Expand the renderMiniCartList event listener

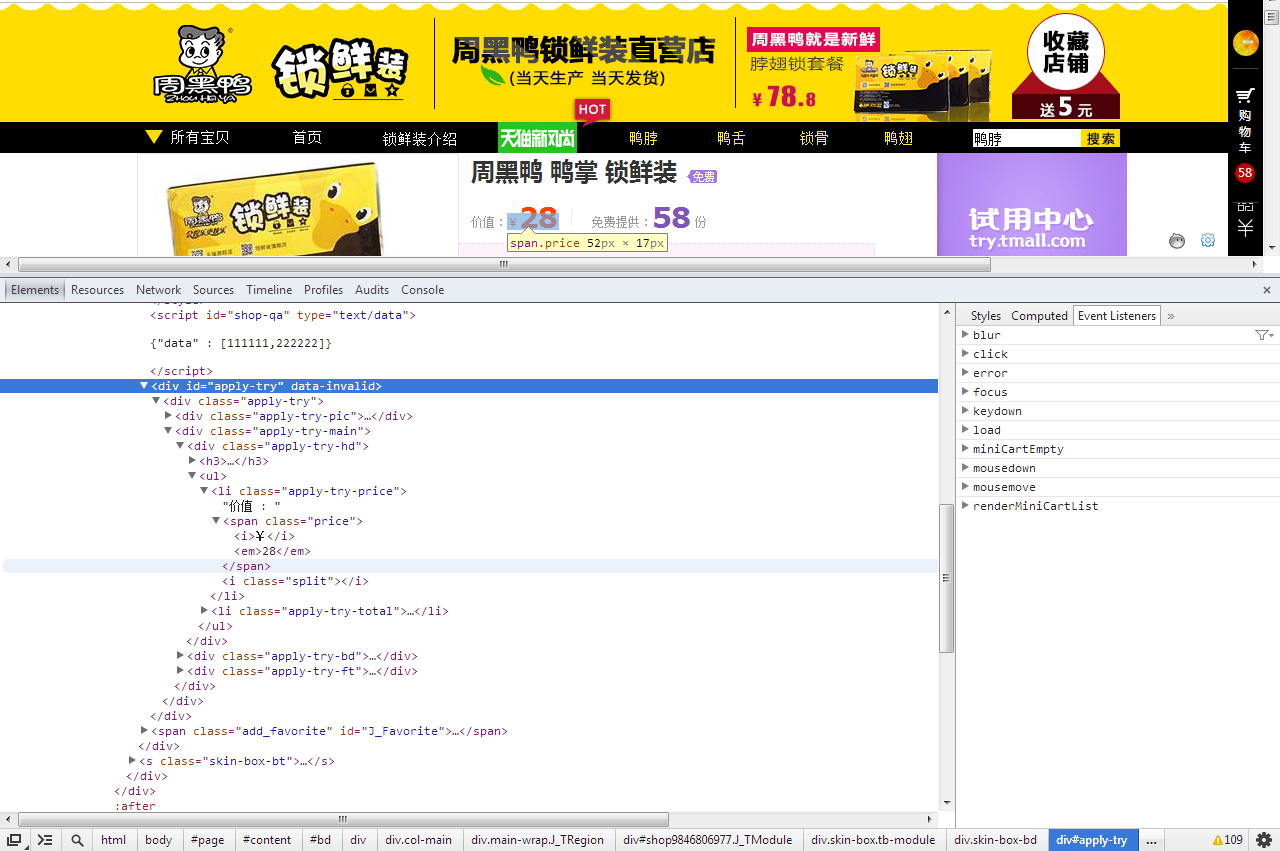pyautogui.click(x=965, y=506)
